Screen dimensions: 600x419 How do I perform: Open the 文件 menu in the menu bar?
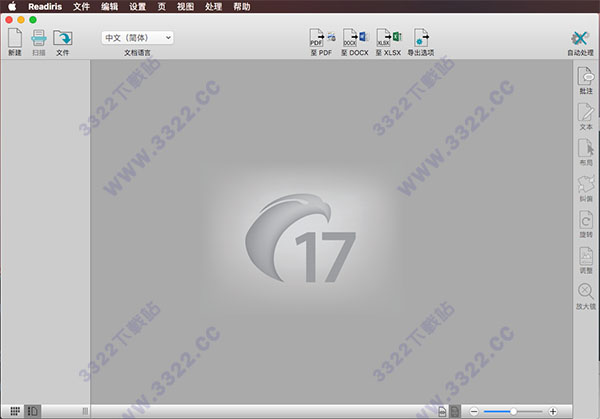81,7
